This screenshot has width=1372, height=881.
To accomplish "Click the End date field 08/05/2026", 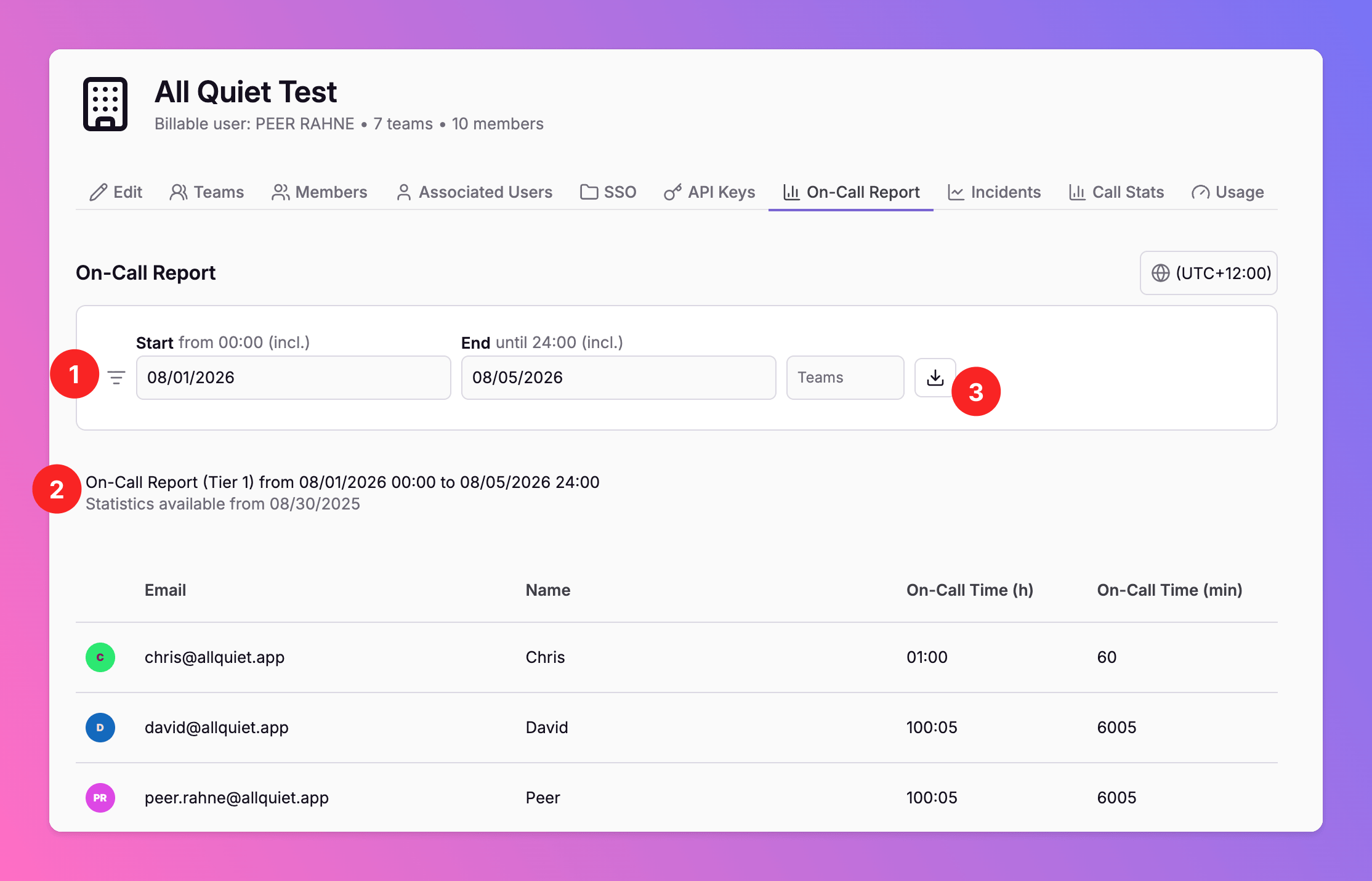I will pyautogui.click(x=618, y=378).
